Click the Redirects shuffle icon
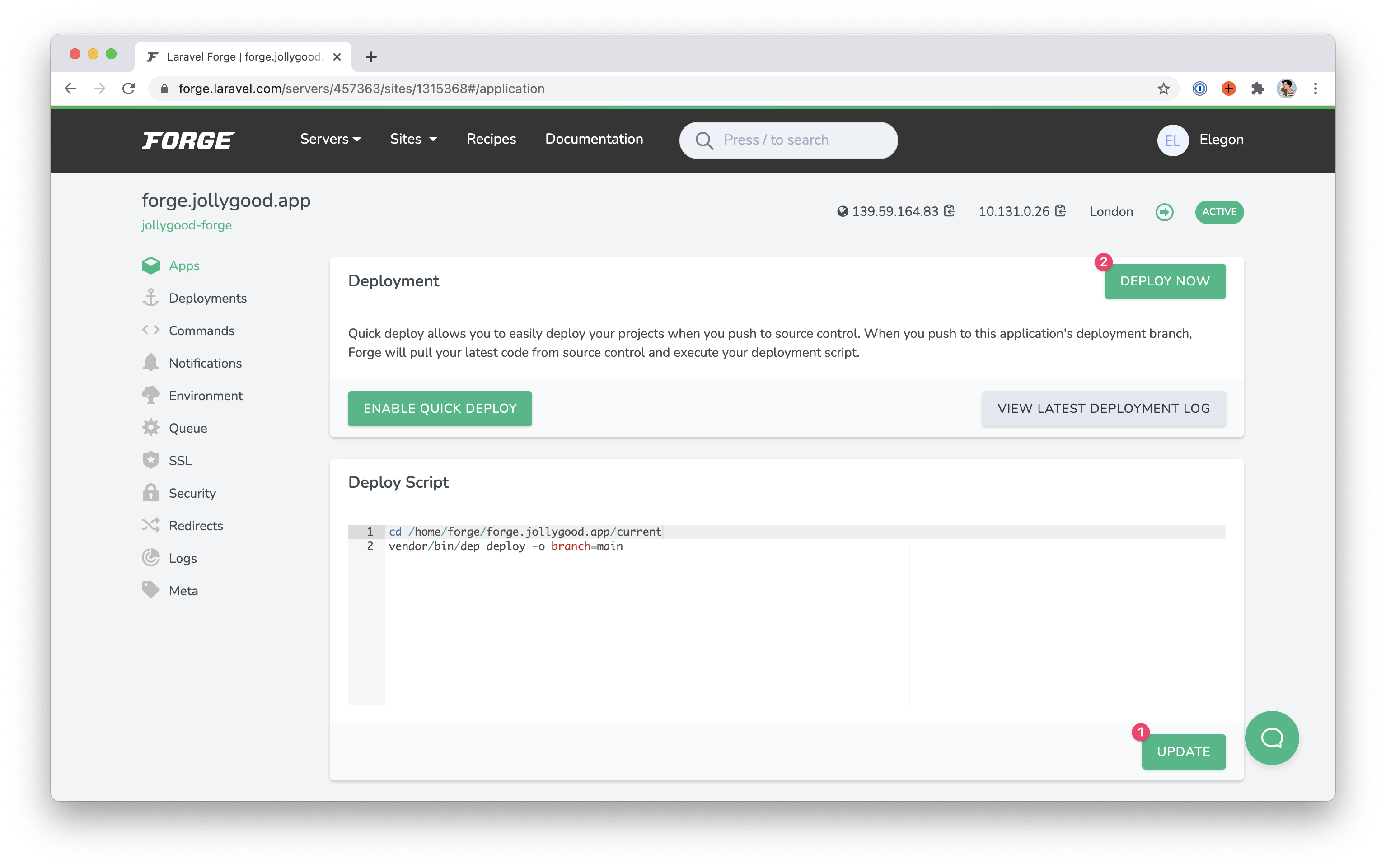This screenshot has width=1386, height=868. (150, 525)
